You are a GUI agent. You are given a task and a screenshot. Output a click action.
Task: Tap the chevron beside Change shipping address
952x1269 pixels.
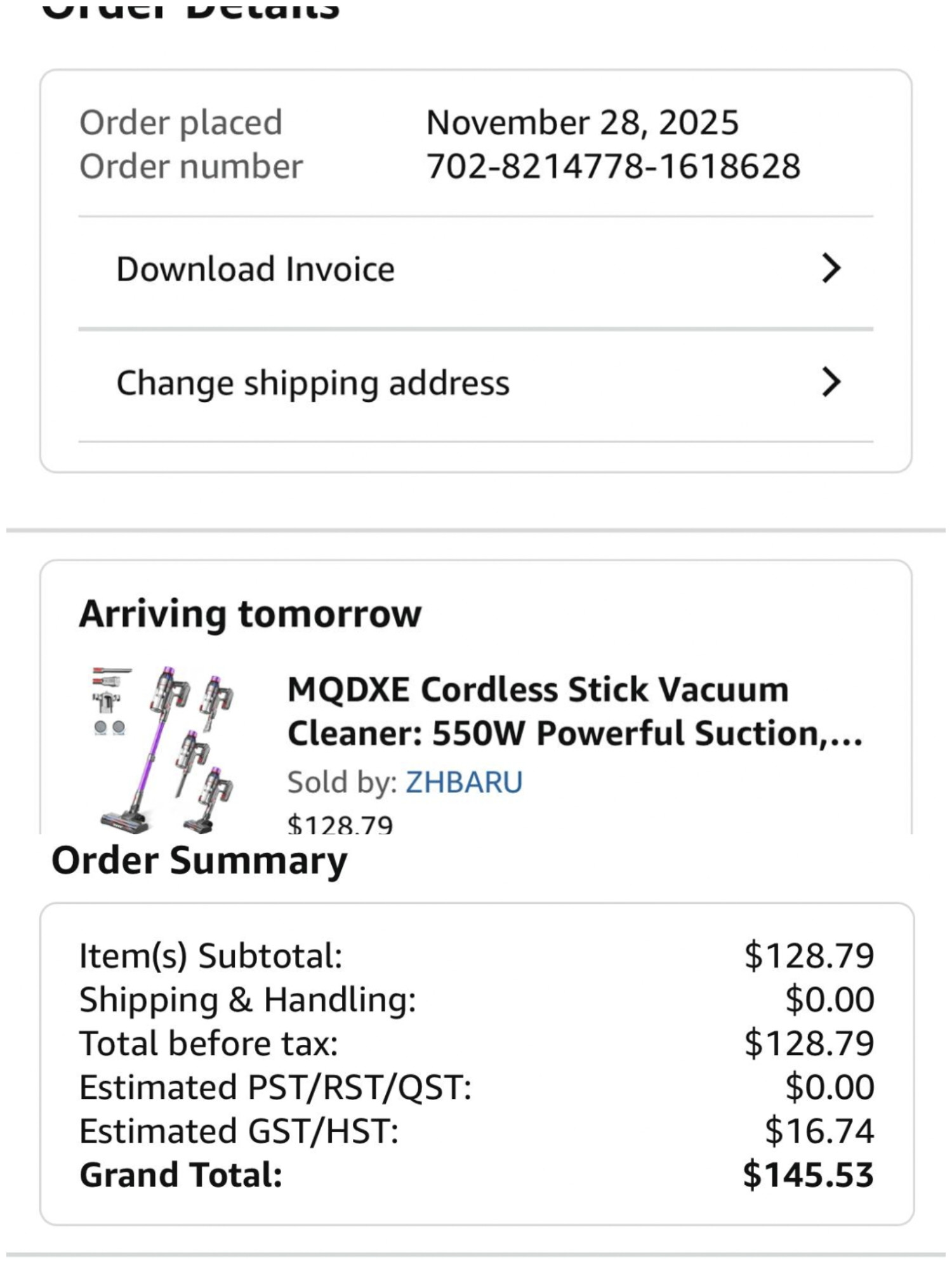(x=831, y=382)
